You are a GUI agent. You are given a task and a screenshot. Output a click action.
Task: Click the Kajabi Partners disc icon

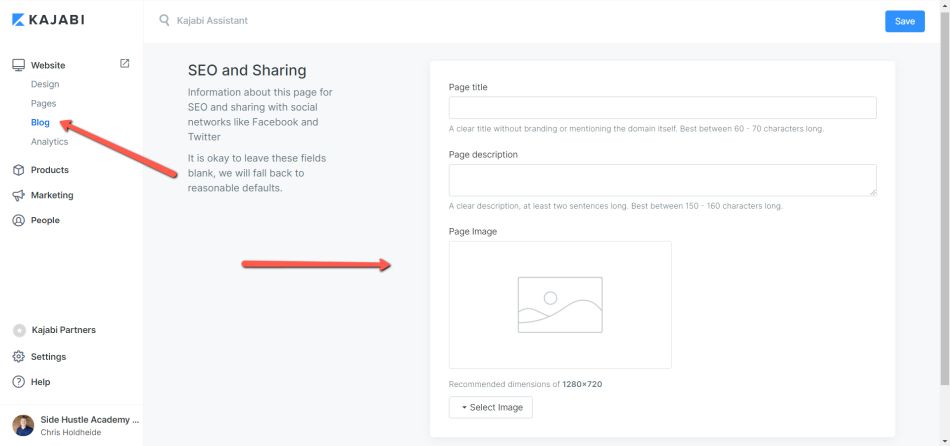[x=19, y=330]
